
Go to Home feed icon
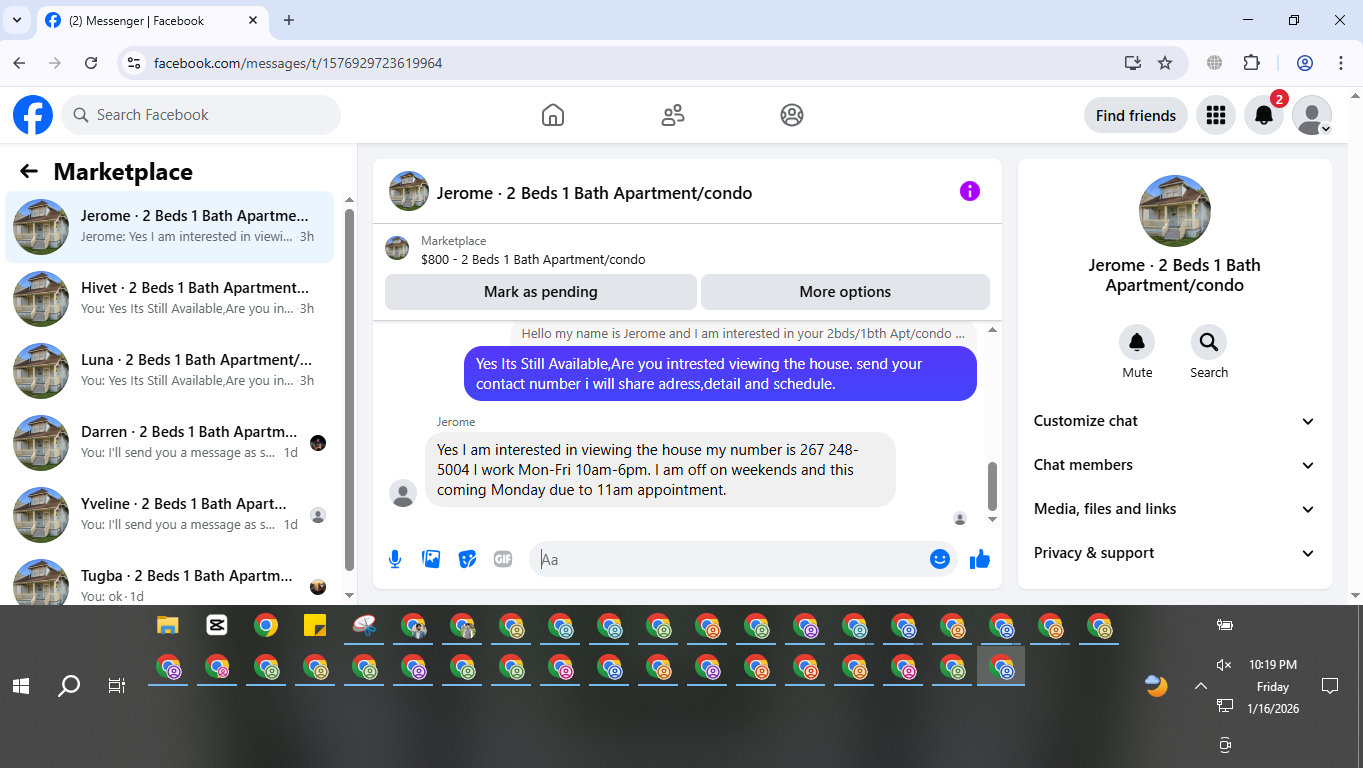[x=553, y=115]
